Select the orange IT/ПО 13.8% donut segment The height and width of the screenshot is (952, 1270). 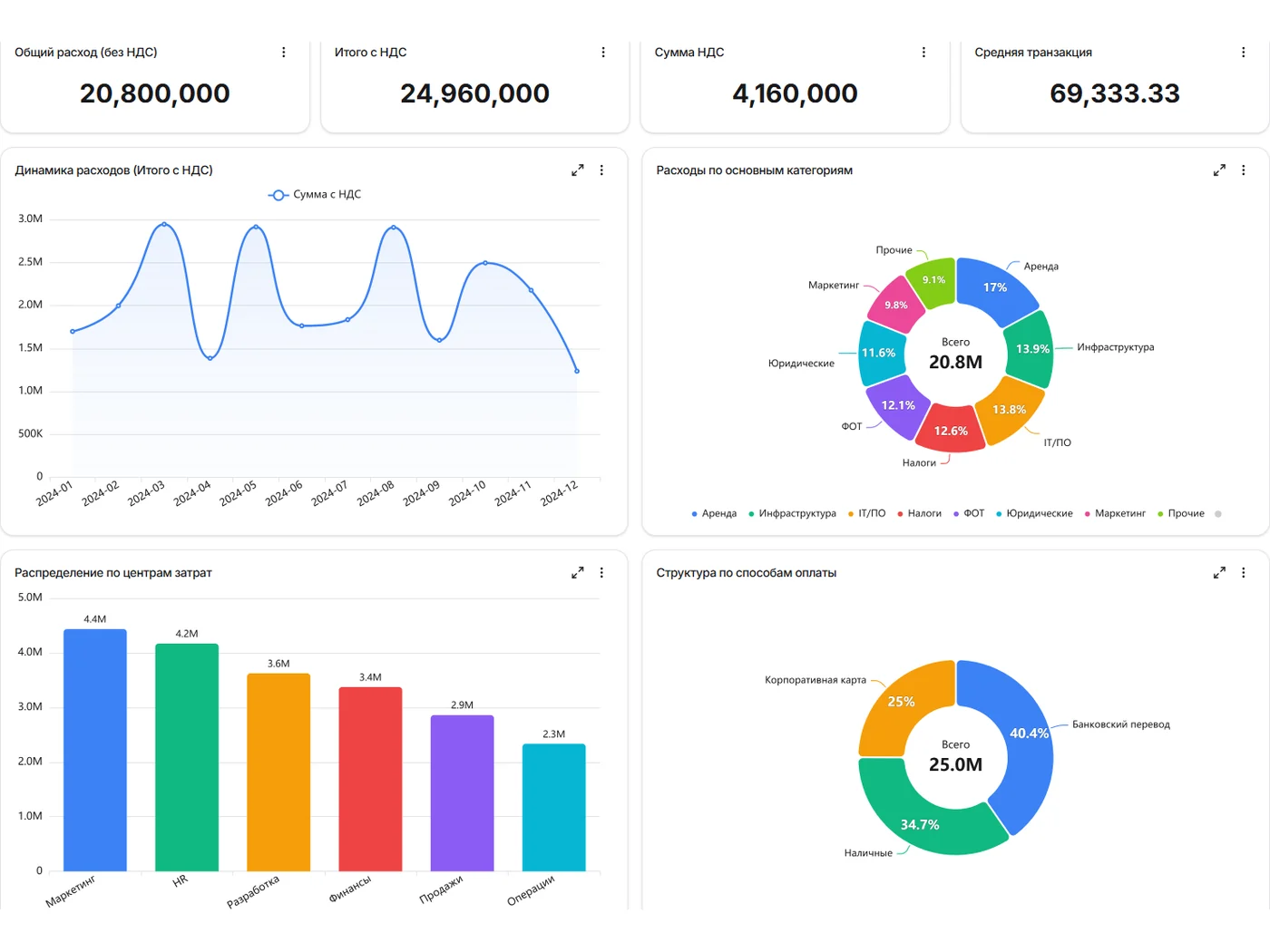(x=1010, y=411)
